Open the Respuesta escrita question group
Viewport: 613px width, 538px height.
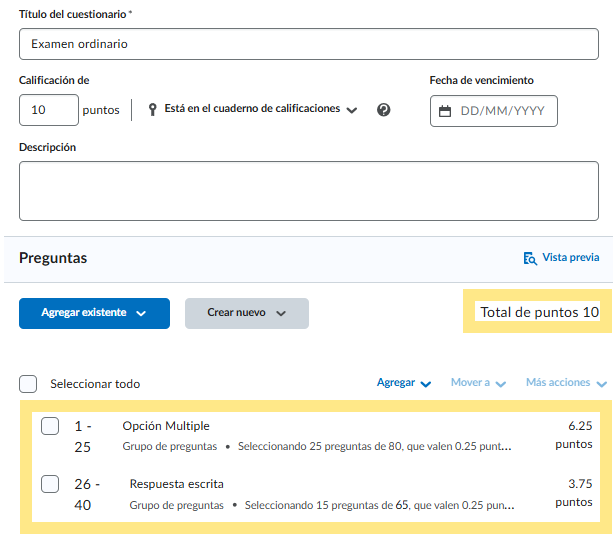(x=176, y=484)
